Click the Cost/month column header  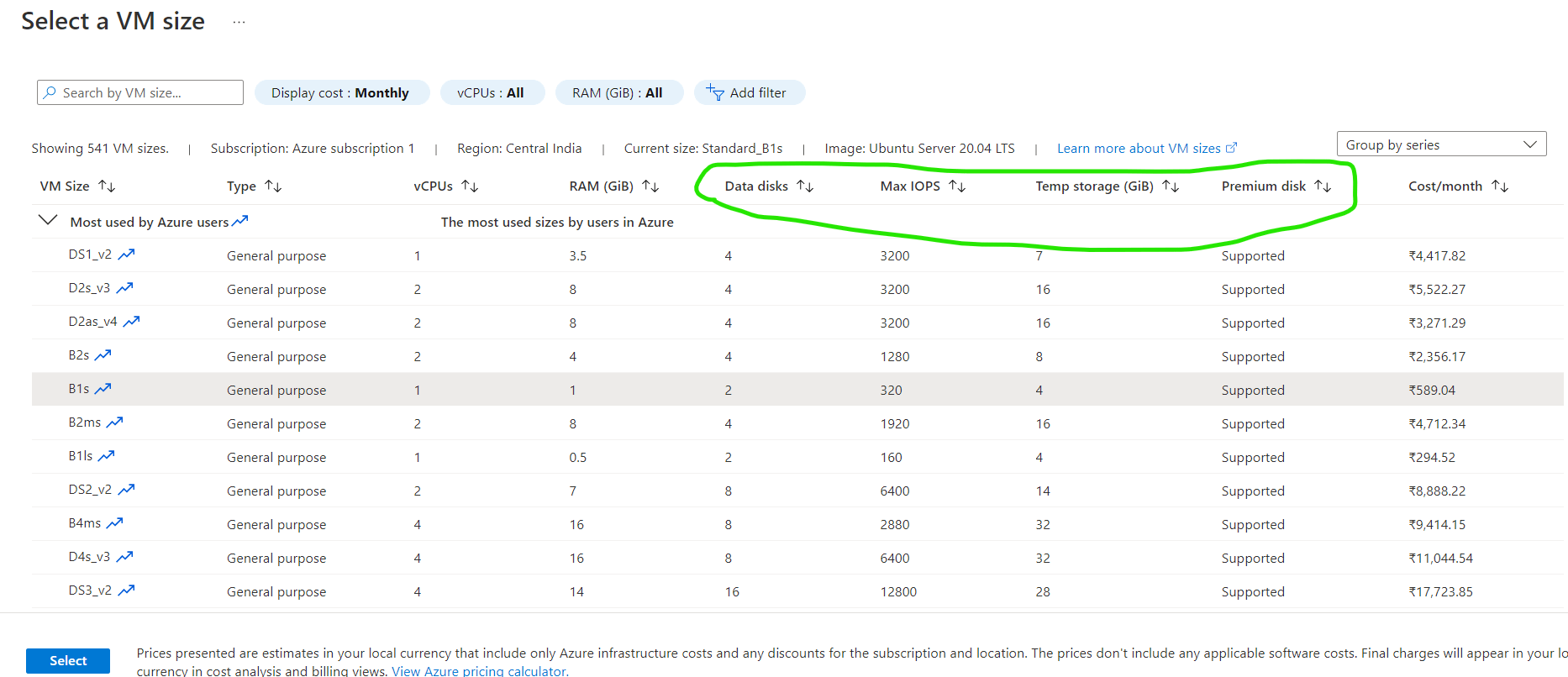[x=1445, y=186]
